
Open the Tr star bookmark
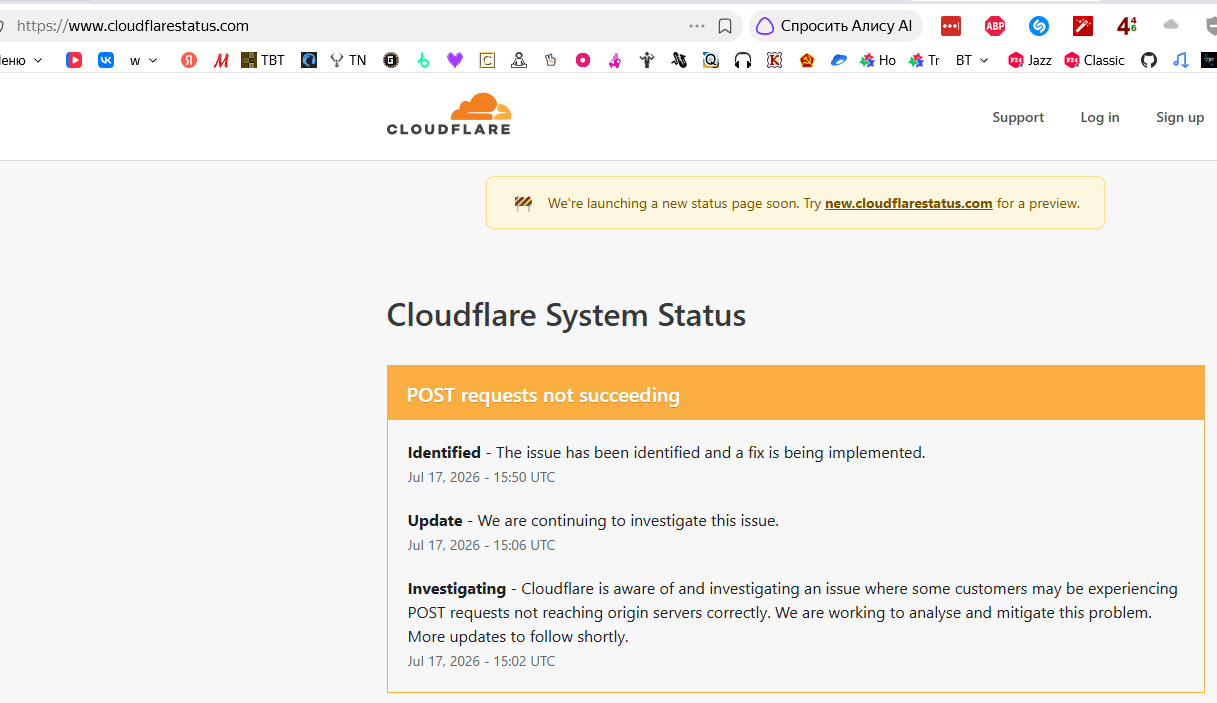[924, 60]
